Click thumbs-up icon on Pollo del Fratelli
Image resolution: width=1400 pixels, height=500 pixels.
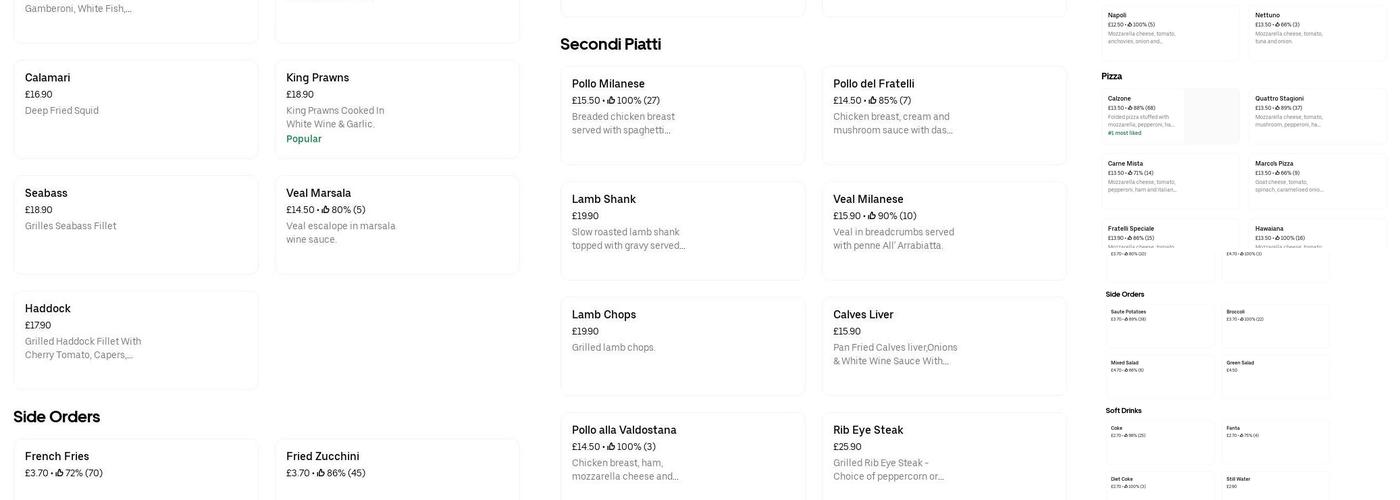(x=873, y=101)
